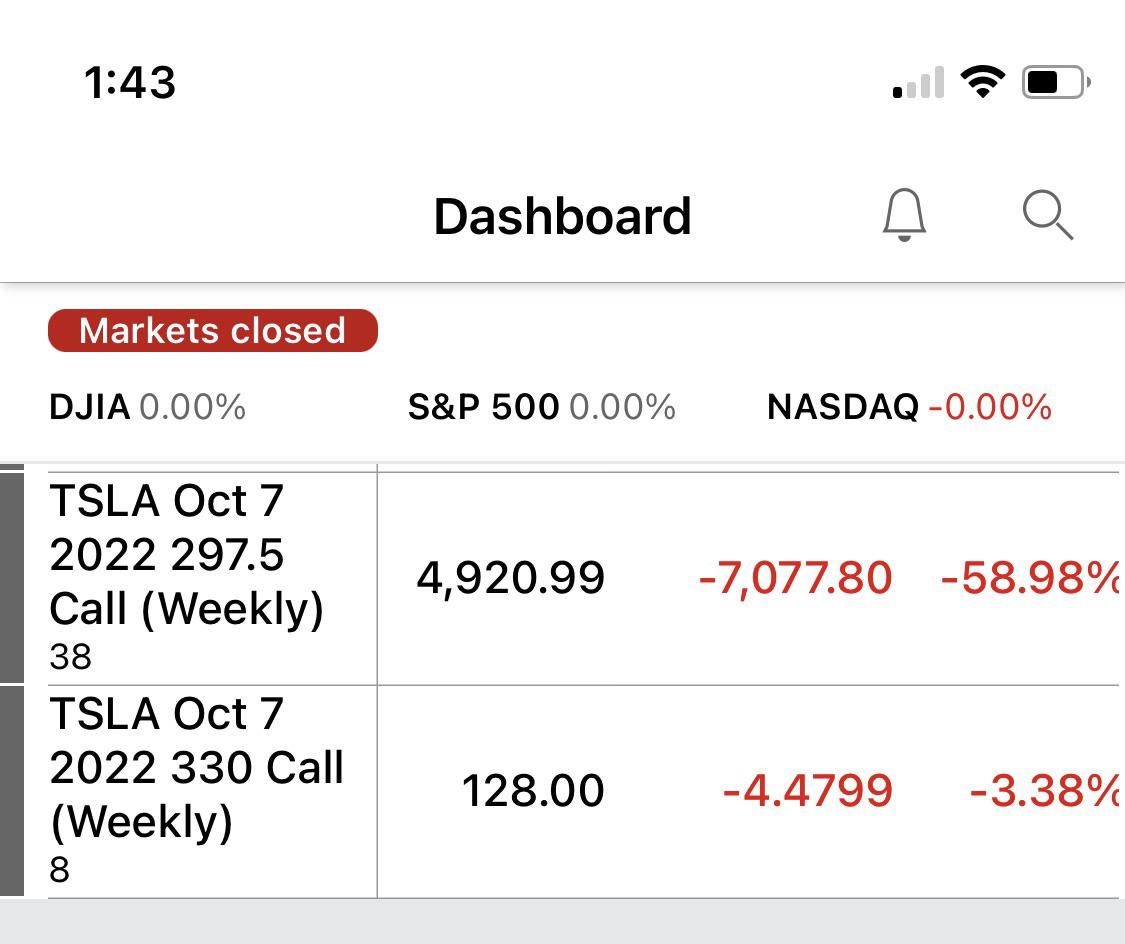Tap the notifications bell icon
The height and width of the screenshot is (944, 1125).
(904, 215)
